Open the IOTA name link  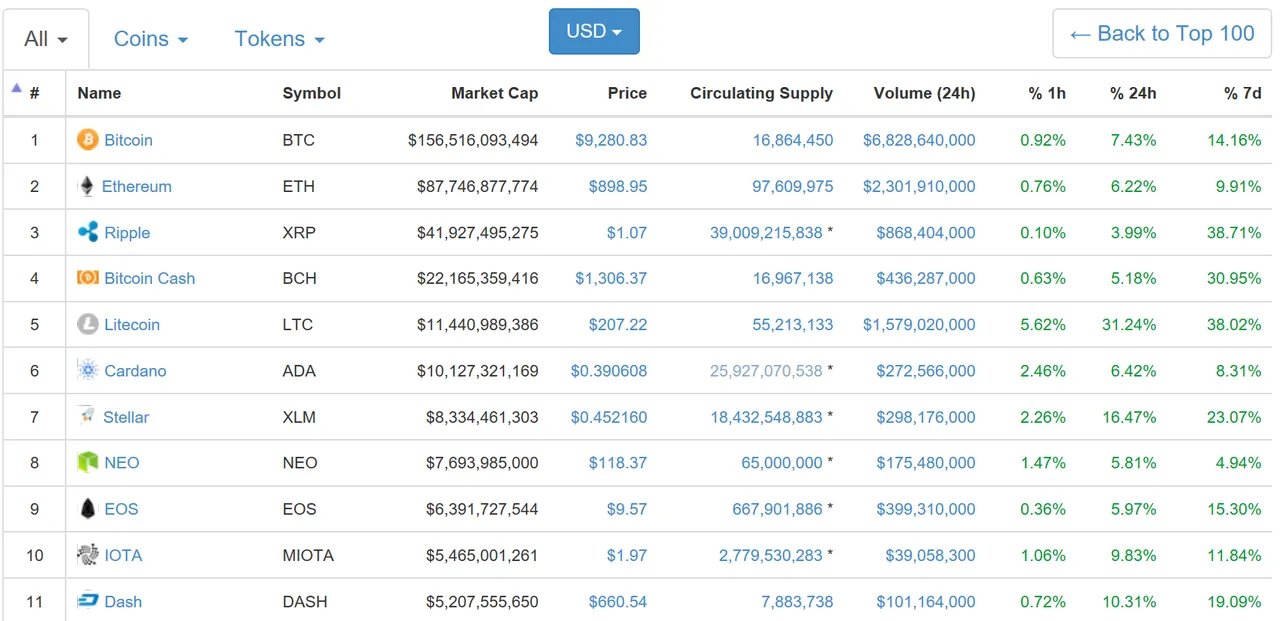[123, 555]
